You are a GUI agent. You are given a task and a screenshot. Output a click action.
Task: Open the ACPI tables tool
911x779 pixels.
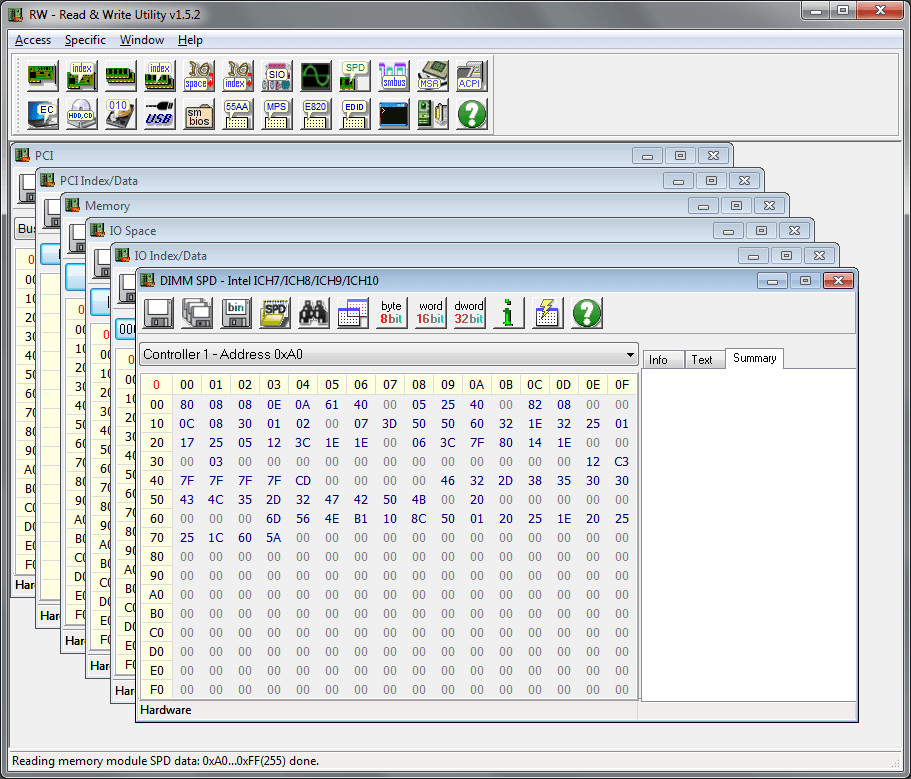point(471,76)
